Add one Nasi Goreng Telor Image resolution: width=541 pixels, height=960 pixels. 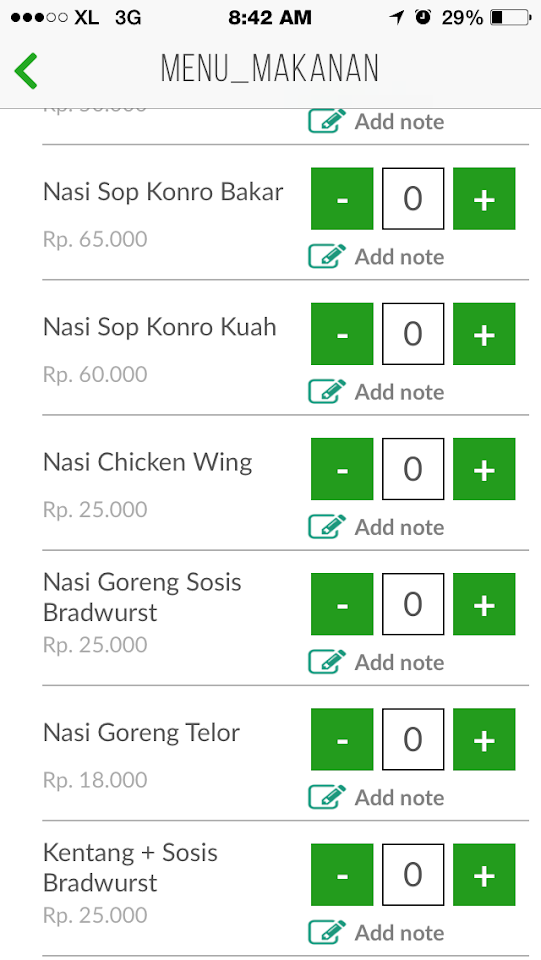click(x=484, y=740)
